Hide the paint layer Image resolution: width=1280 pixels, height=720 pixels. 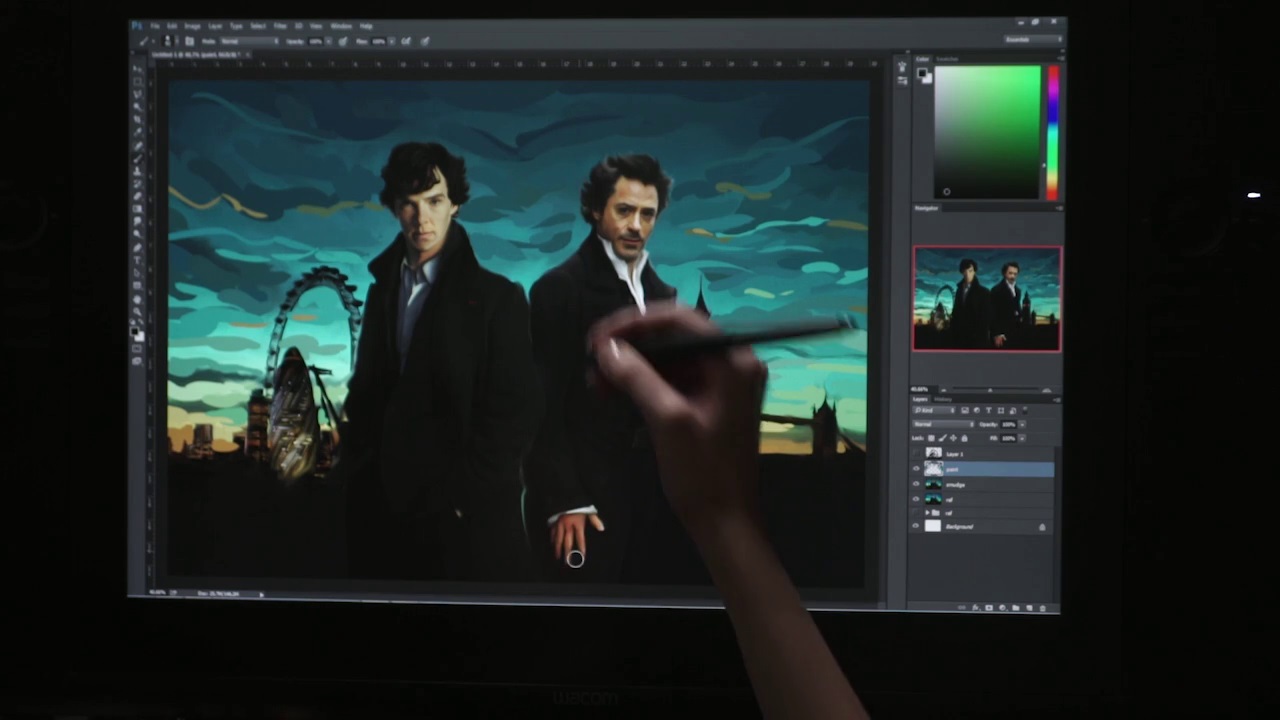[x=916, y=469]
